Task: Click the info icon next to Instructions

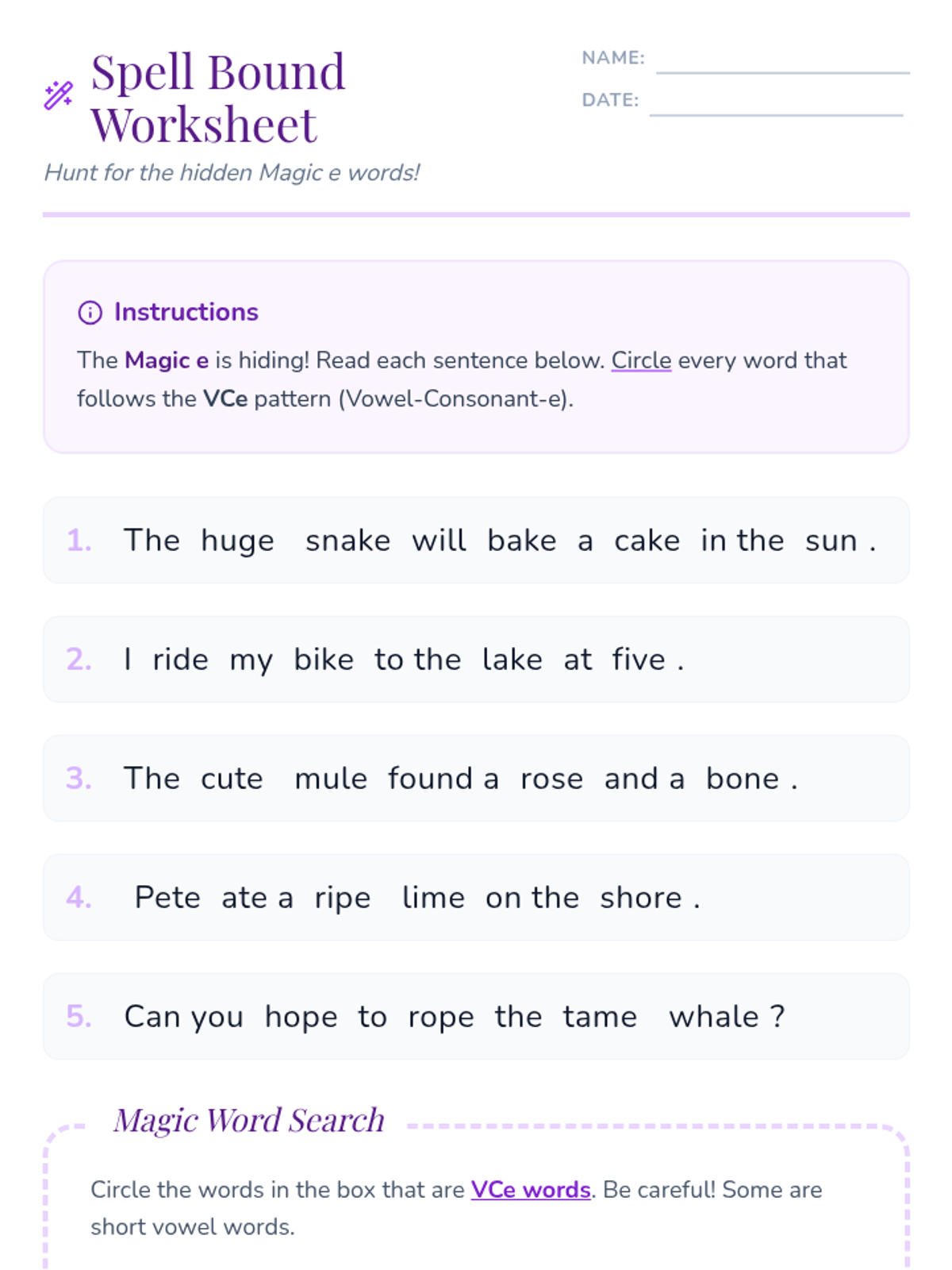Action: pyautogui.click(x=90, y=313)
